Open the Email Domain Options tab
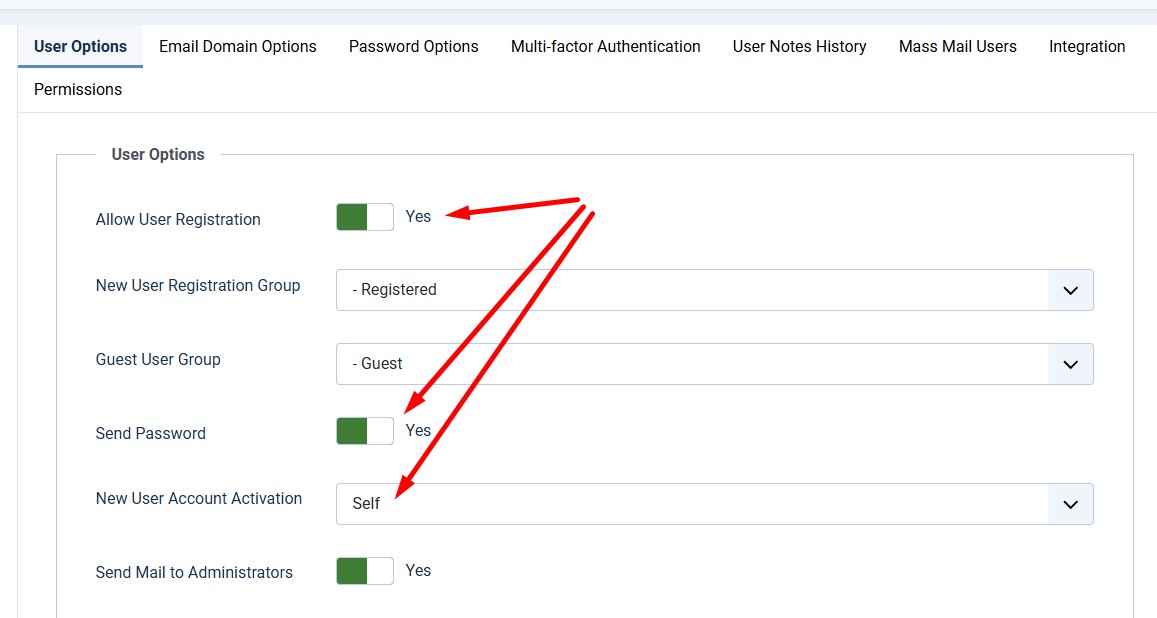 pyautogui.click(x=238, y=47)
